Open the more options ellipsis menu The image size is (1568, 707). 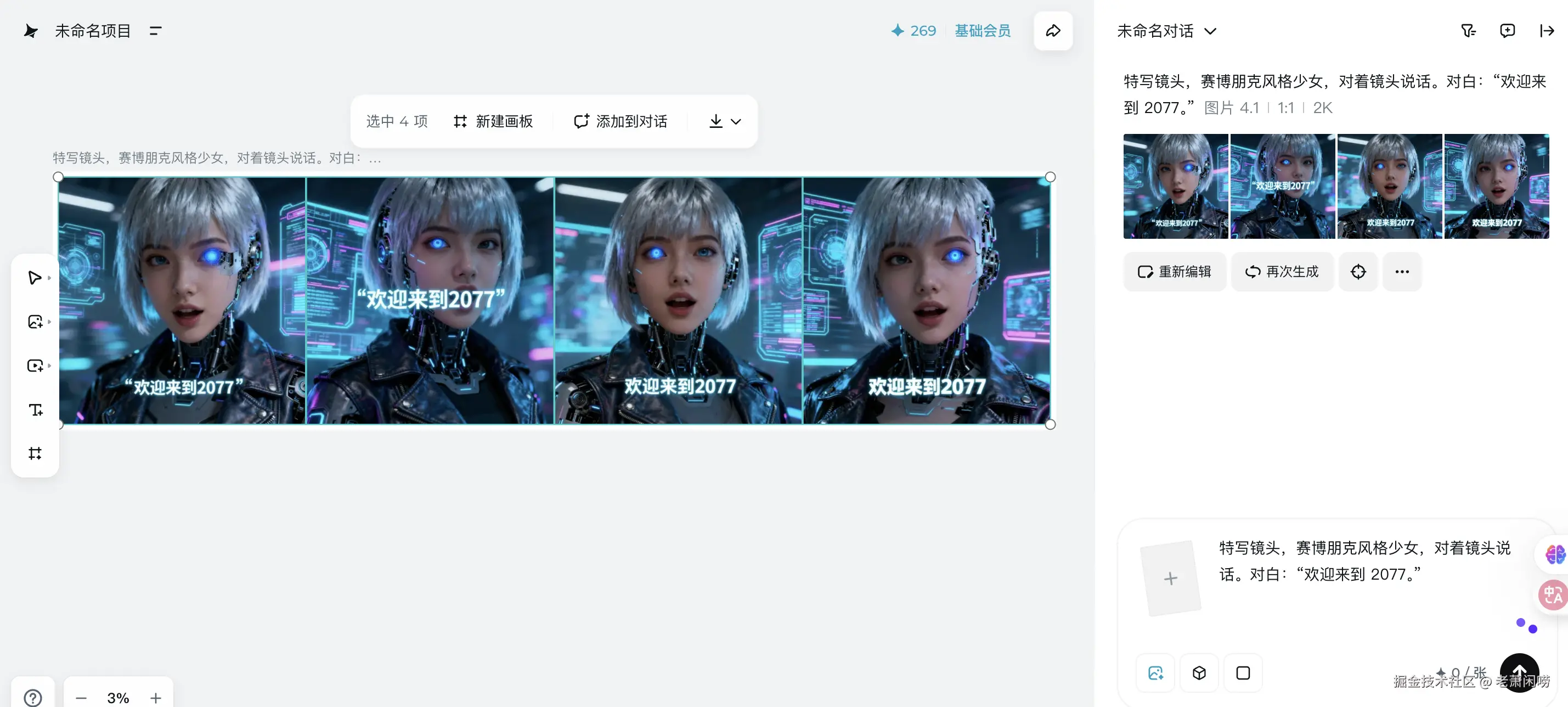1402,272
